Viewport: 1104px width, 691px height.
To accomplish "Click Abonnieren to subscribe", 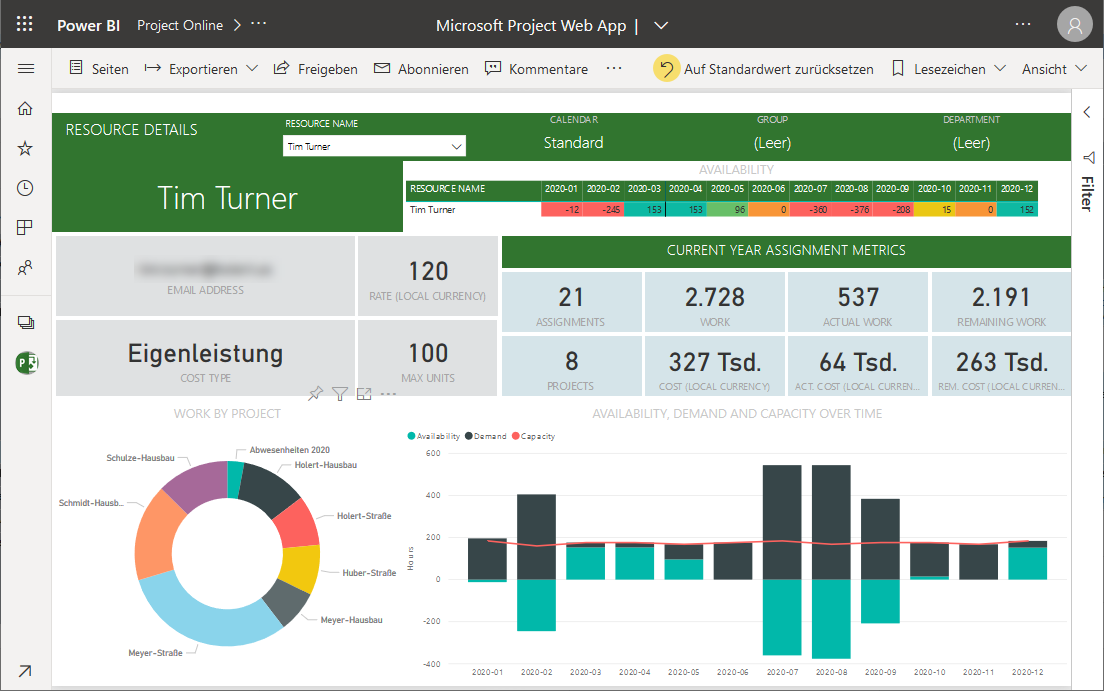I will 421,68.
